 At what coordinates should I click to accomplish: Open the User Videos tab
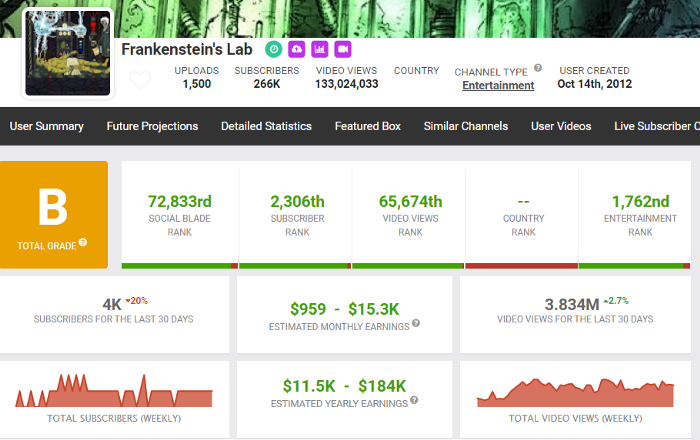[x=561, y=126]
